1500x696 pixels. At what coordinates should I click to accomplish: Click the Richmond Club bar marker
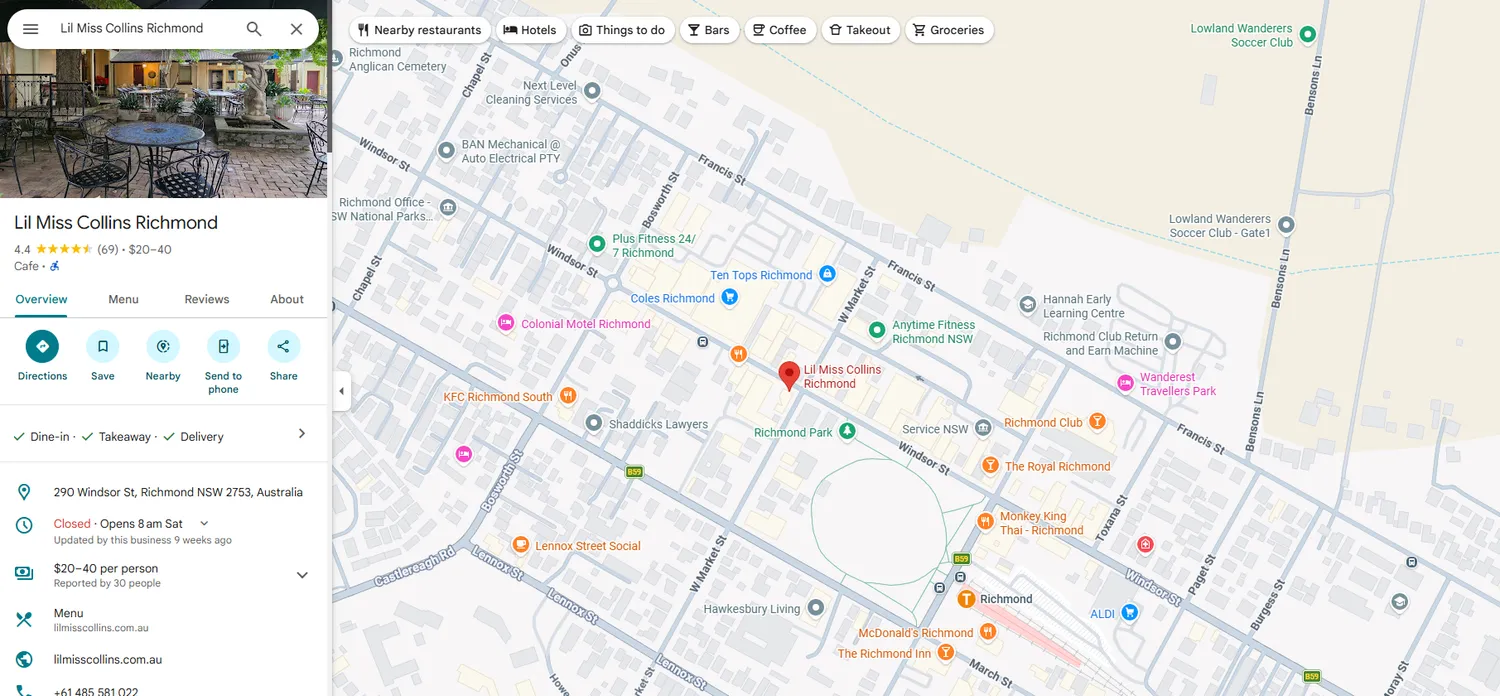1097,422
